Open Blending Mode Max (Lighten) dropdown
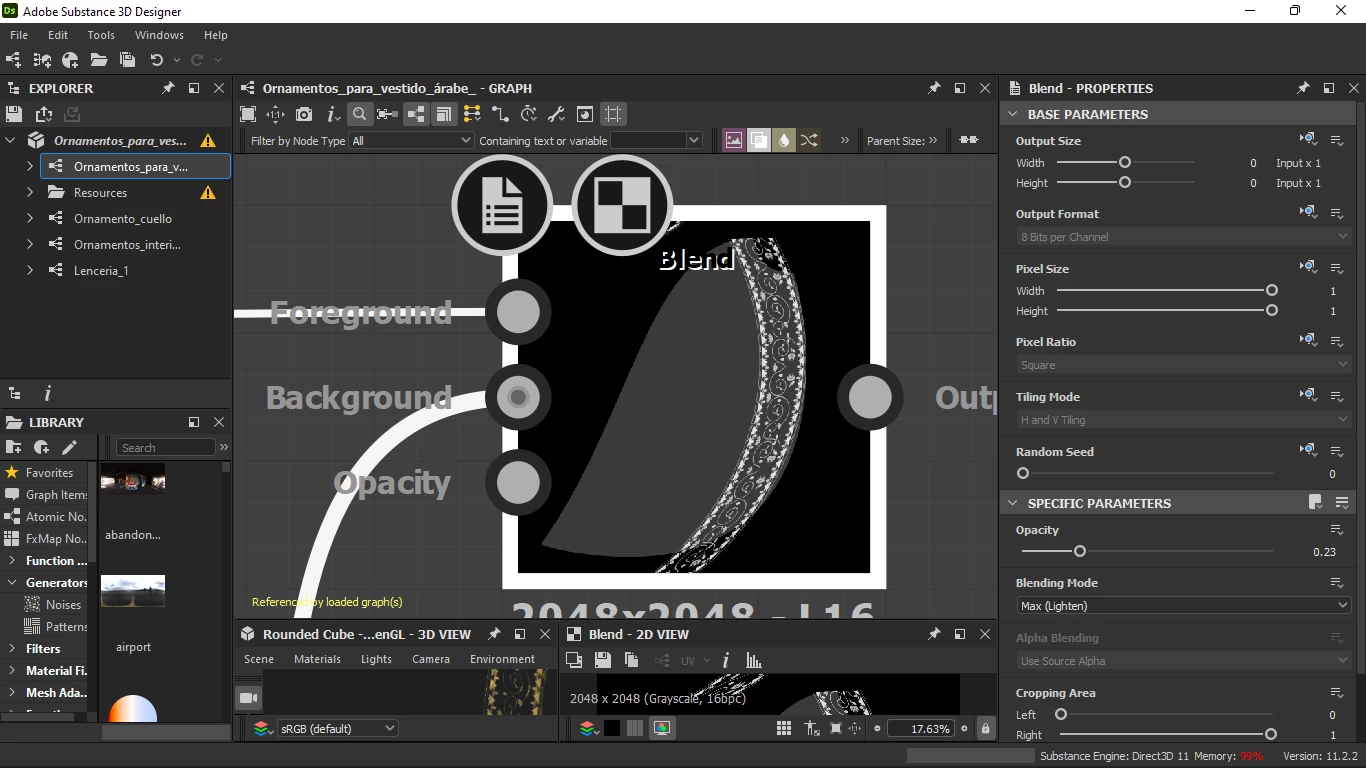The height and width of the screenshot is (768, 1366). coord(1183,605)
